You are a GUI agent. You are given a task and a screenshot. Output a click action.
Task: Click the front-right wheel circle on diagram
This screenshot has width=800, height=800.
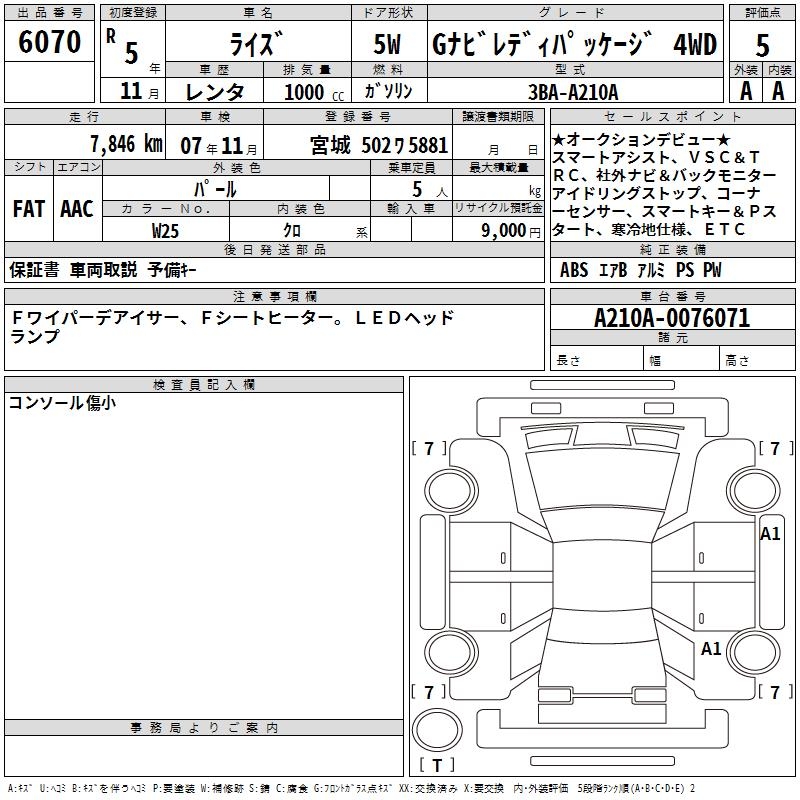click(754, 491)
